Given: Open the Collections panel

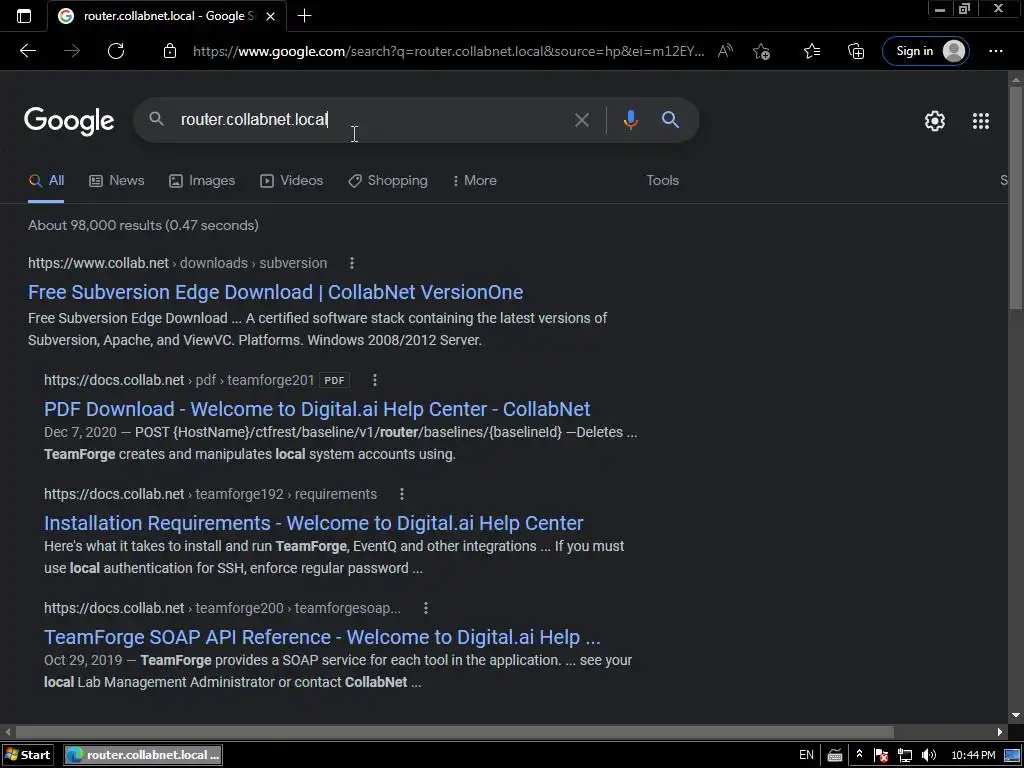Looking at the screenshot, I should coord(856,51).
